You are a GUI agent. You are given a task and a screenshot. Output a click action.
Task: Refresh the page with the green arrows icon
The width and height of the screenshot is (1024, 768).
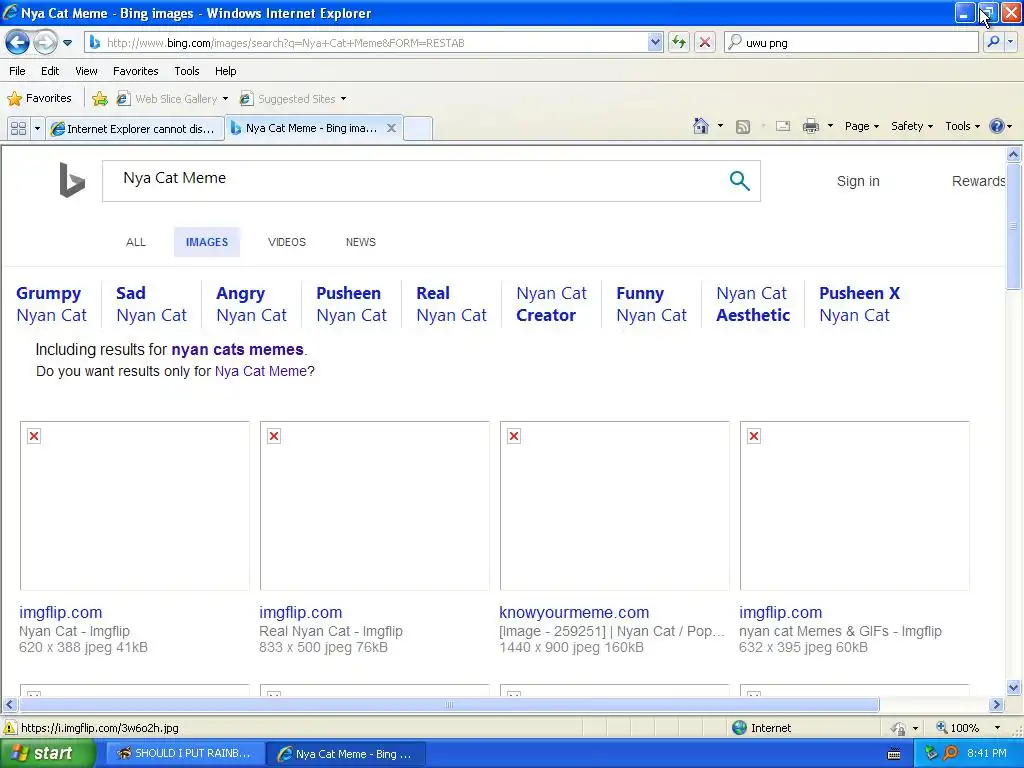tap(679, 43)
